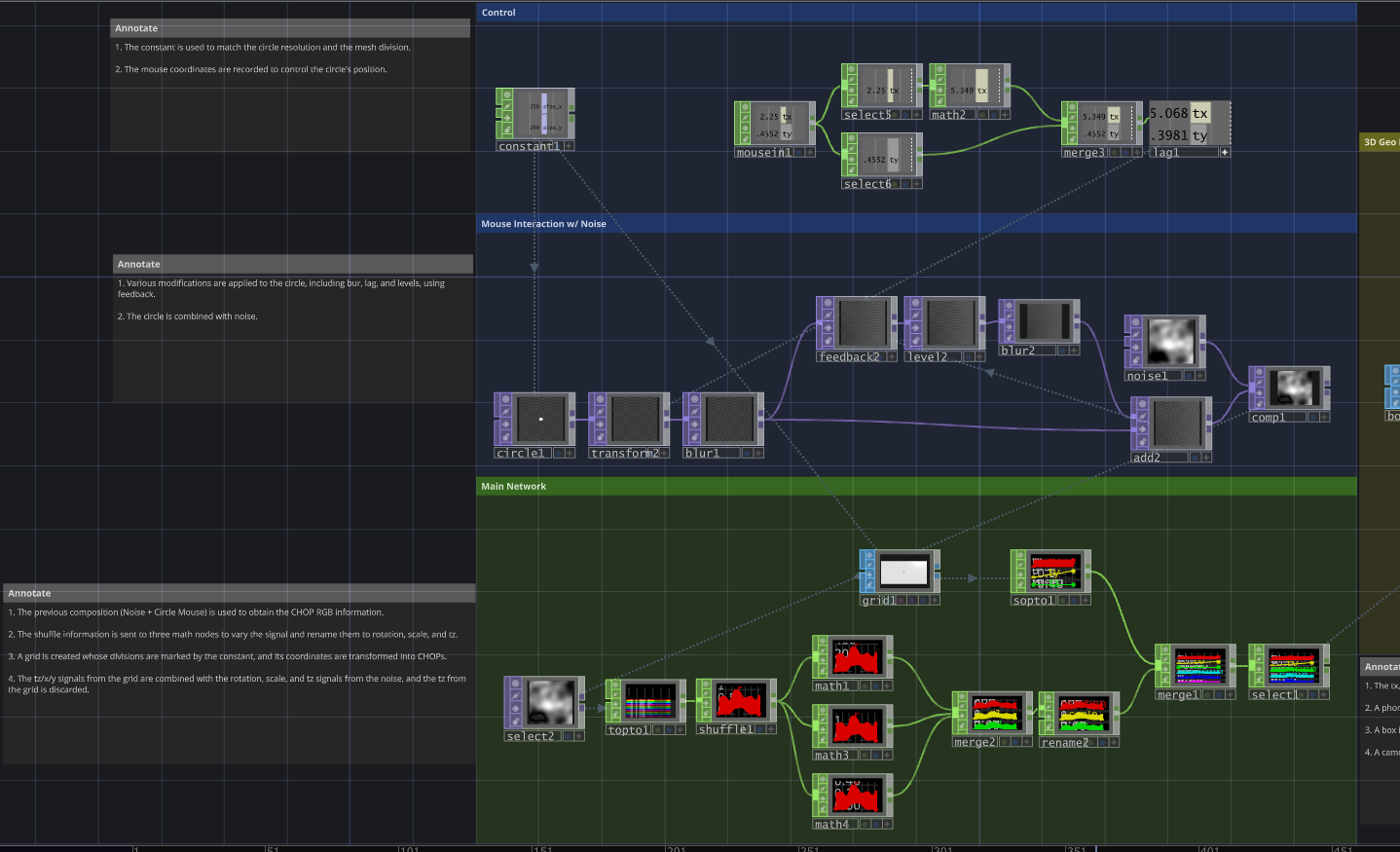Toggle the viewer flag on circle1 node
1400x852 pixels.
point(504,399)
